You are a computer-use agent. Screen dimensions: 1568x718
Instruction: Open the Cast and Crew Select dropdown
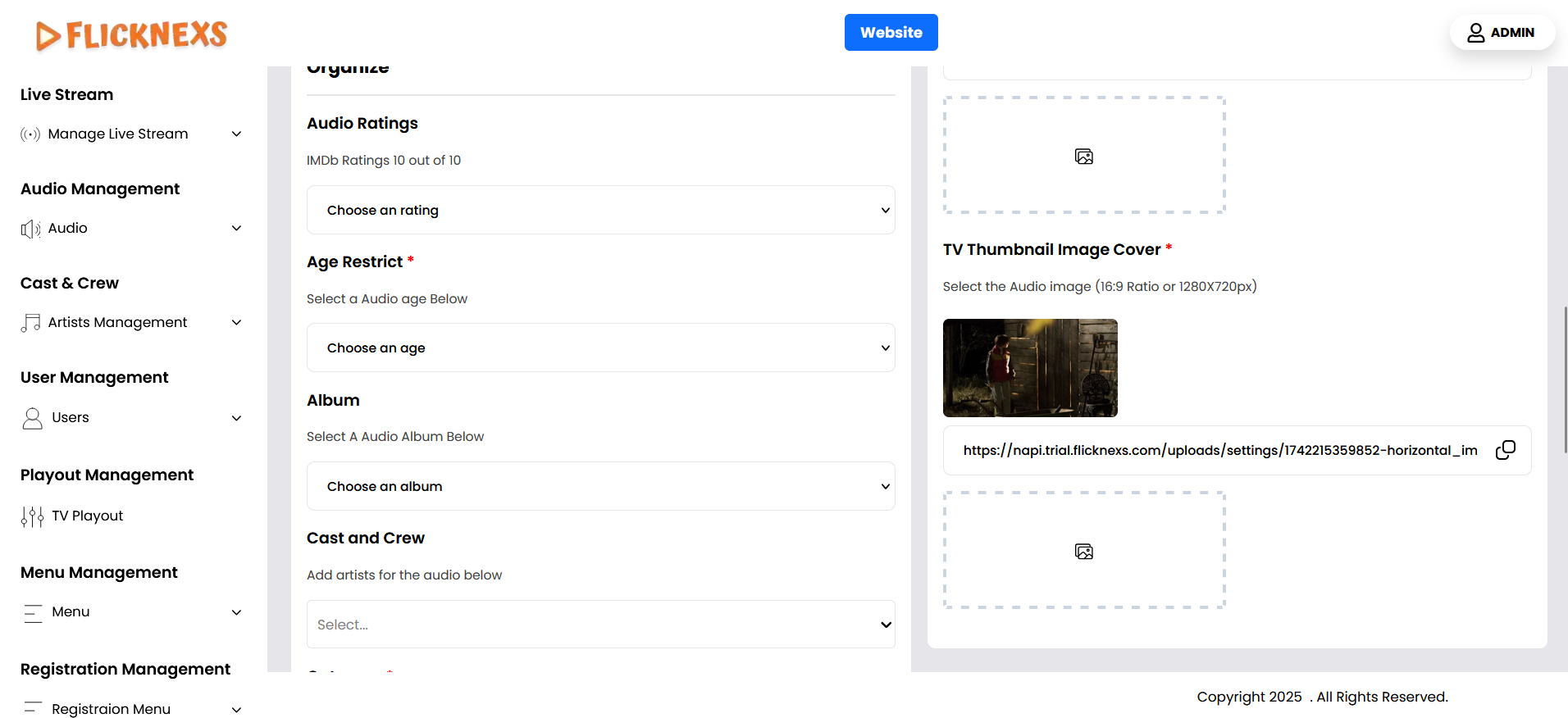pos(600,625)
